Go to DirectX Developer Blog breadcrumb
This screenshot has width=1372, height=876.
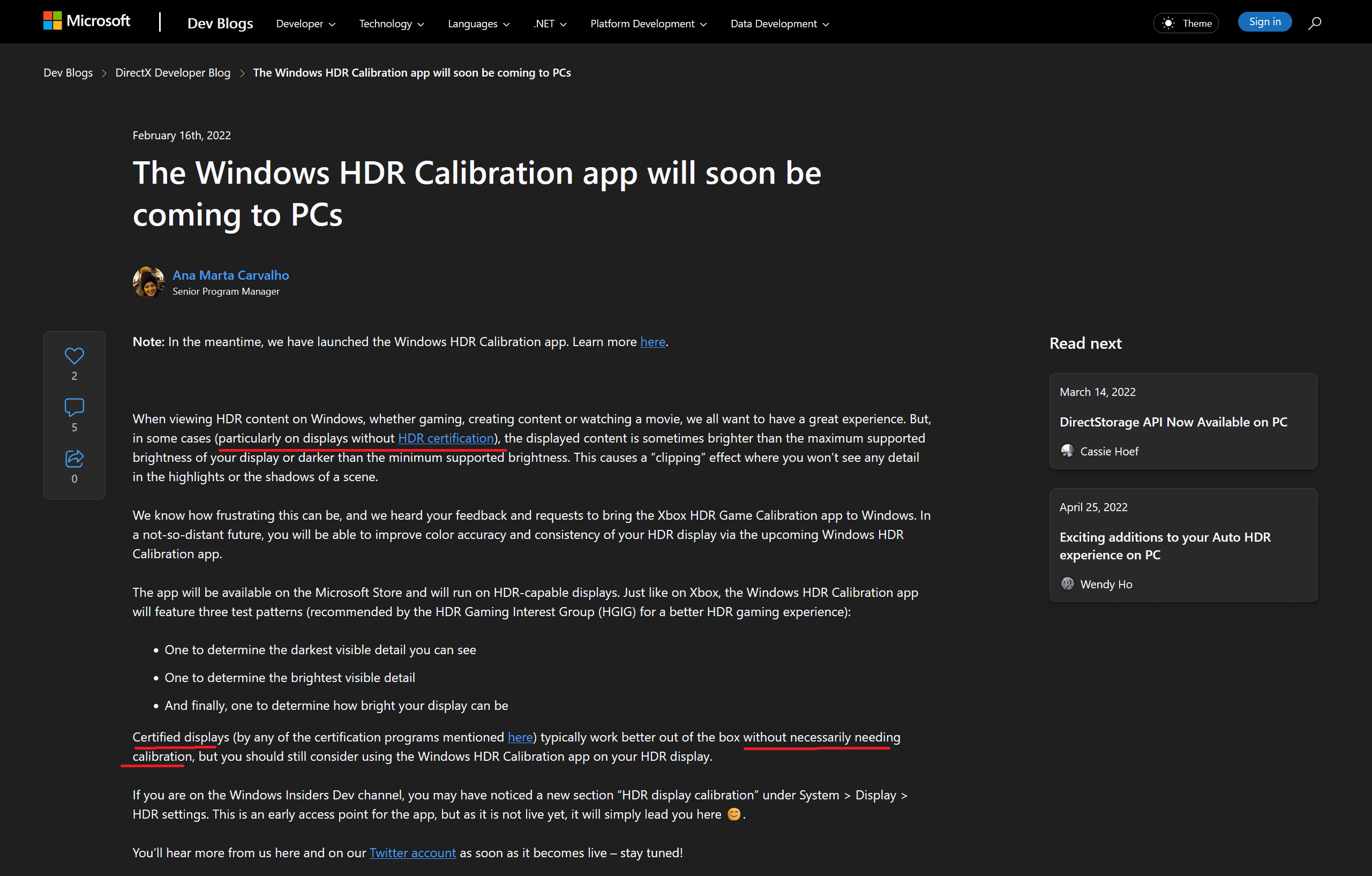[x=173, y=72]
